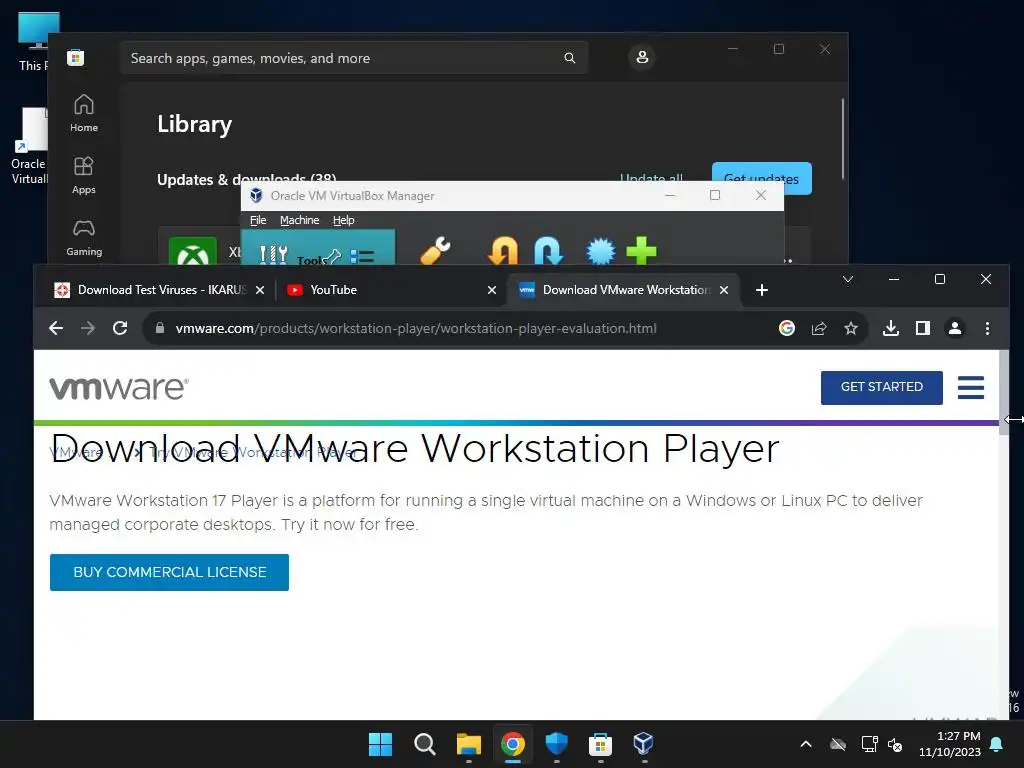Share this page from address bar
Screen dimensions: 1024x768
[819, 328]
